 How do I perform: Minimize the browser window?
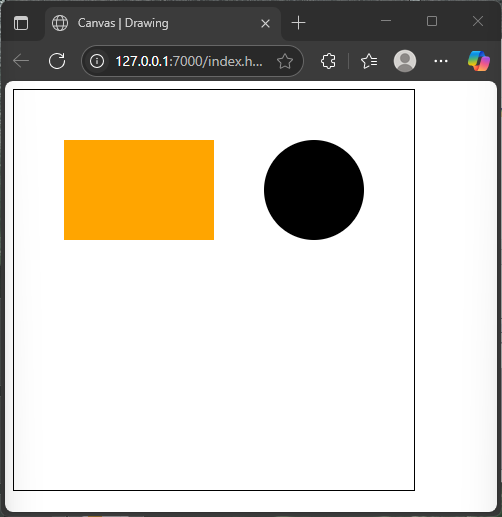[386, 21]
